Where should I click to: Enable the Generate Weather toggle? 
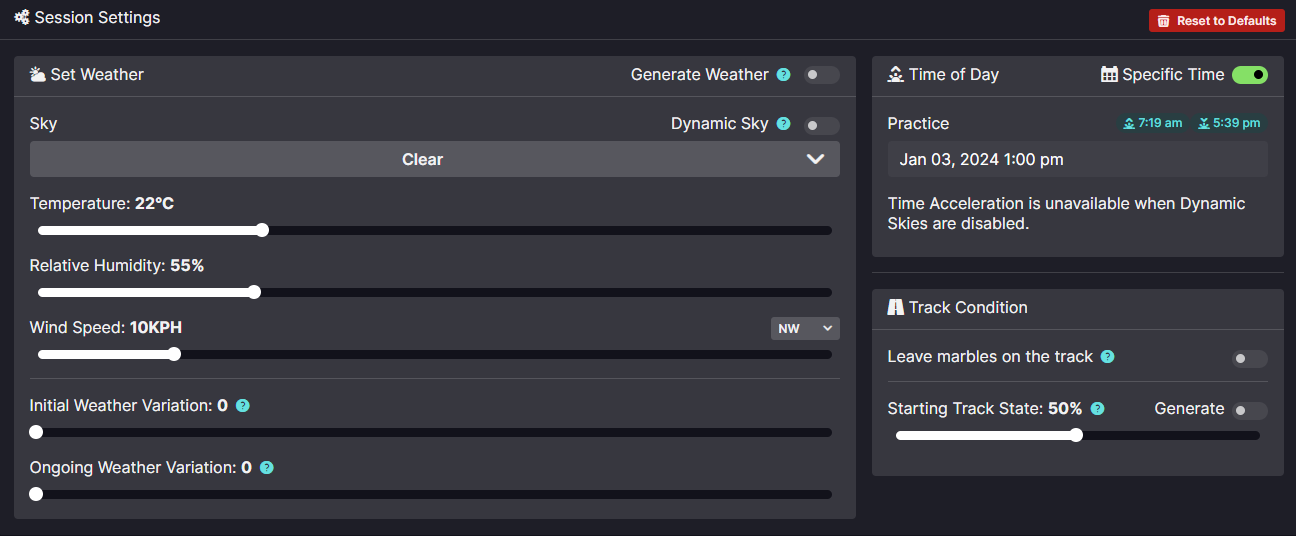click(x=821, y=75)
